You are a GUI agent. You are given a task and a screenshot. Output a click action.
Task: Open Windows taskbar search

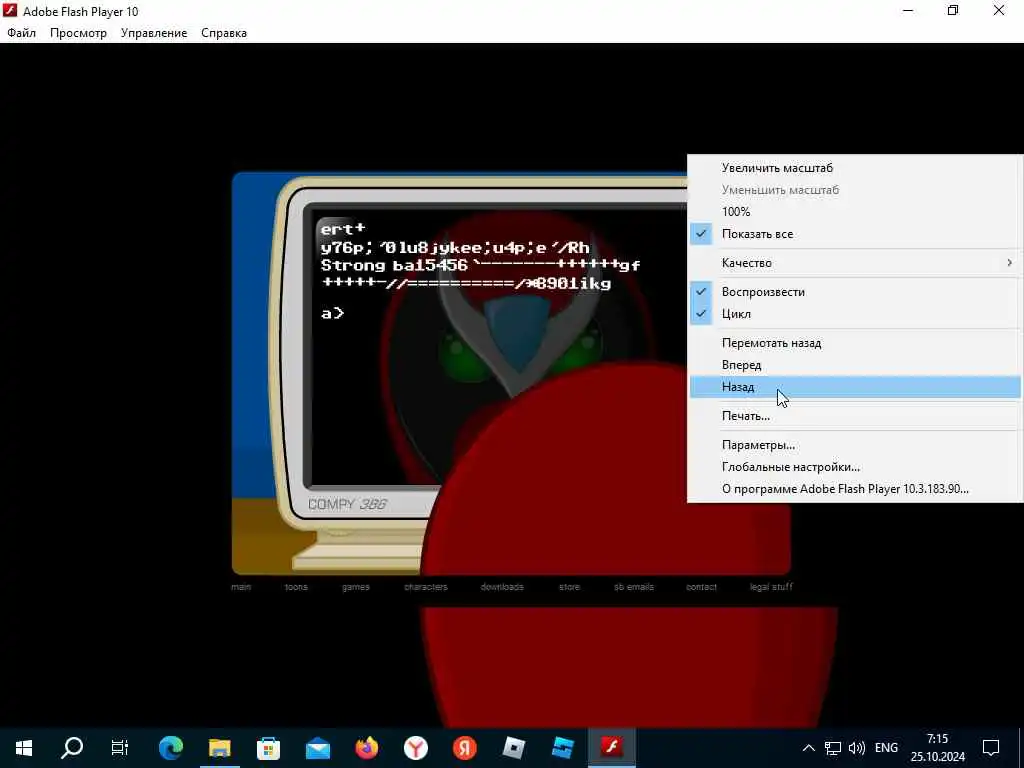(x=72, y=747)
